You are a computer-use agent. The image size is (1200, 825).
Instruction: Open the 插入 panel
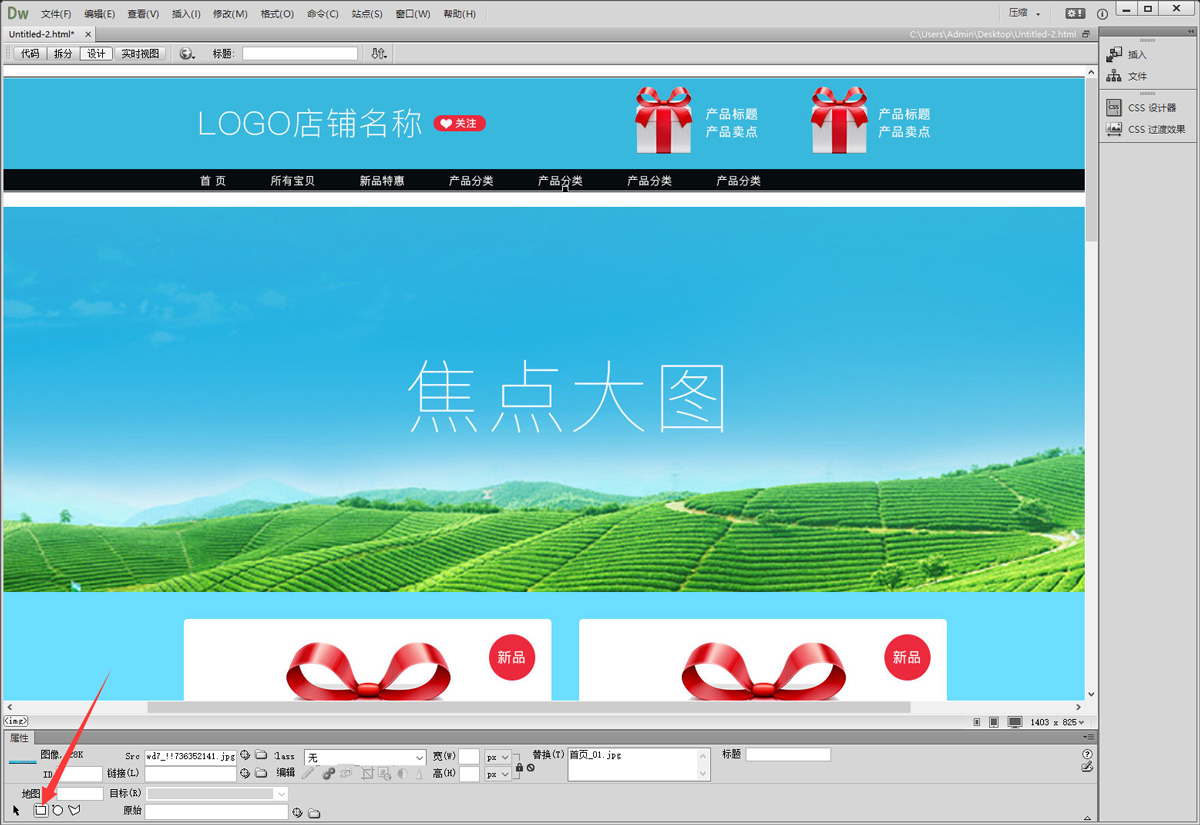coord(1137,55)
